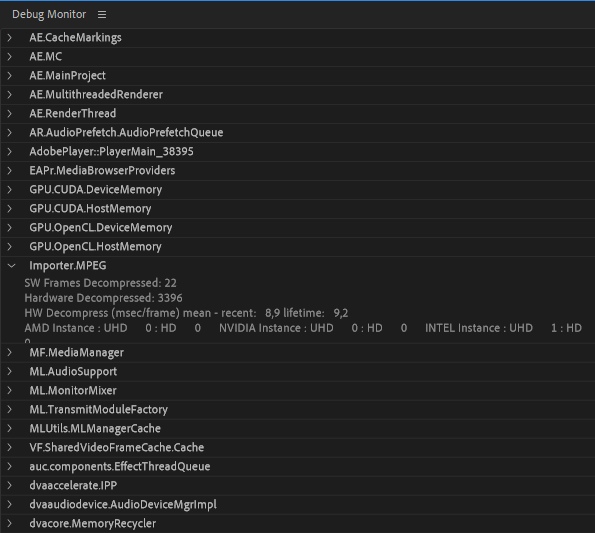Expand the ML.MonitorMixer chevron

tap(10, 390)
